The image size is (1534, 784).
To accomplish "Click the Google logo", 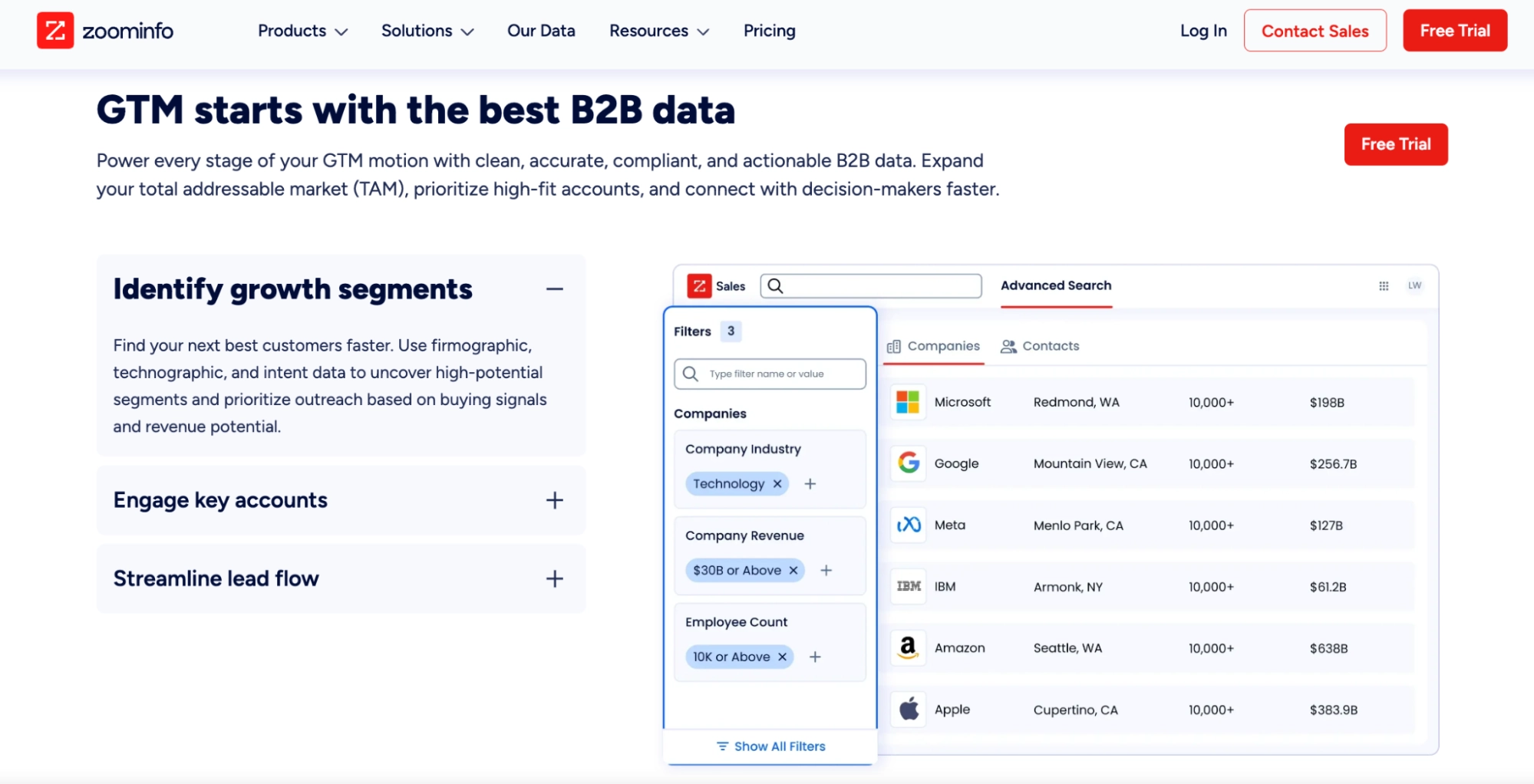I will 909,463.
